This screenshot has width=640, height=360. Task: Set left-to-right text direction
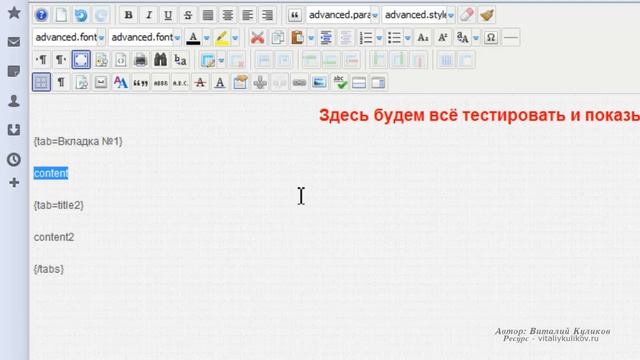41,60
